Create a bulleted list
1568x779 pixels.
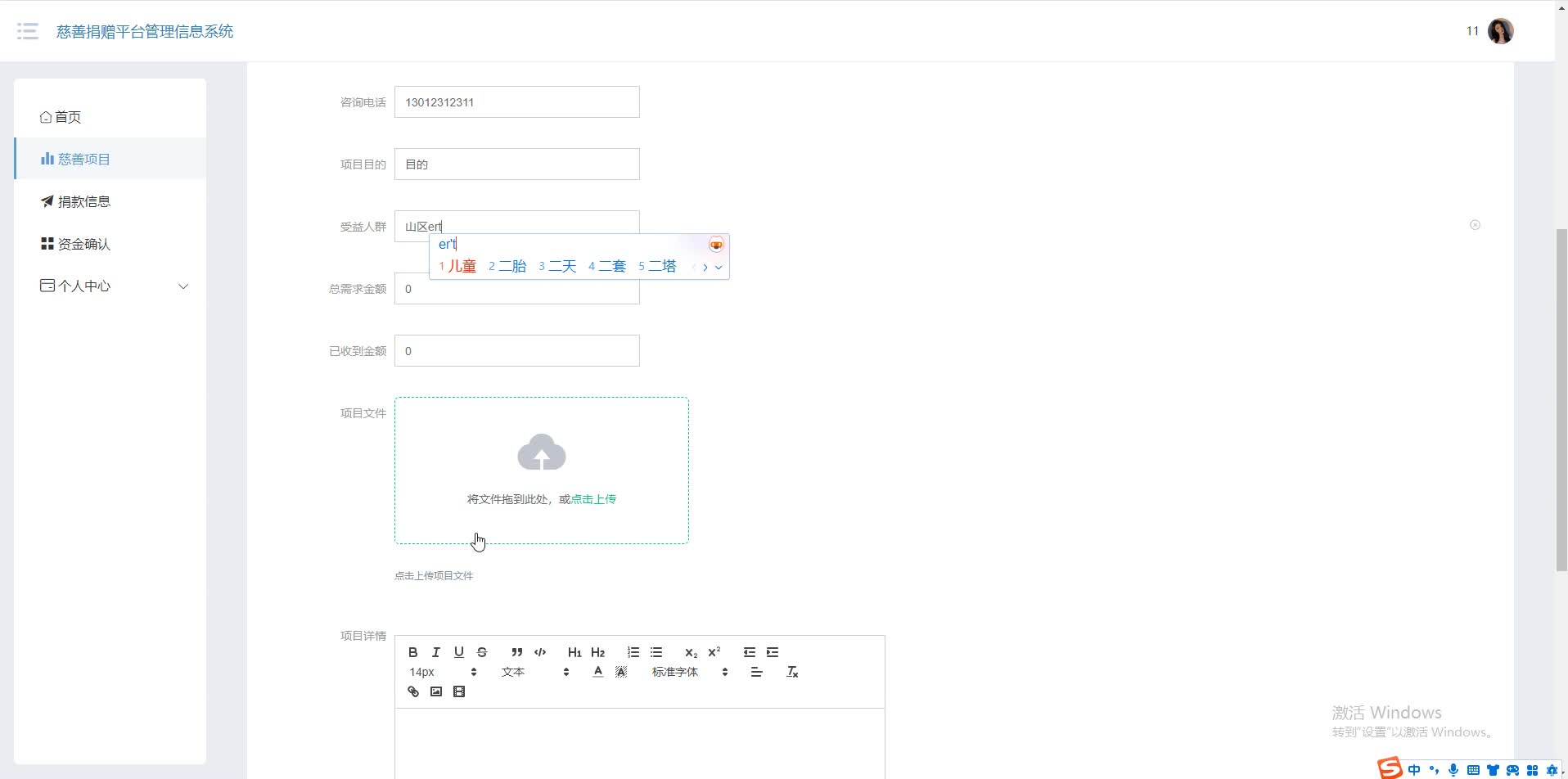pyautogui.click(x=656, y=652)
